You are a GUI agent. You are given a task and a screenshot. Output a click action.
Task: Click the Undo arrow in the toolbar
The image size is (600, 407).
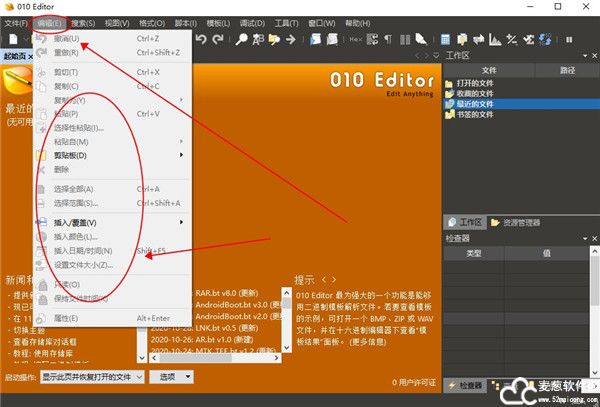click(x=201, y=39)
